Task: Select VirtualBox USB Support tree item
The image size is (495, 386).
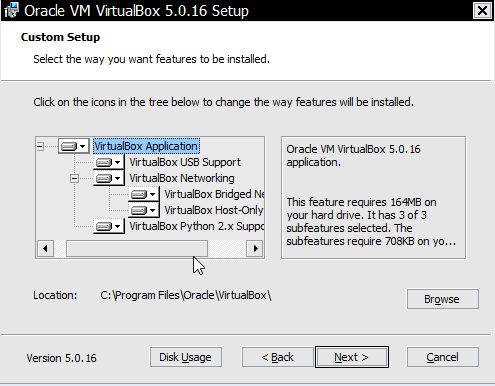Action: click(185, 162)
